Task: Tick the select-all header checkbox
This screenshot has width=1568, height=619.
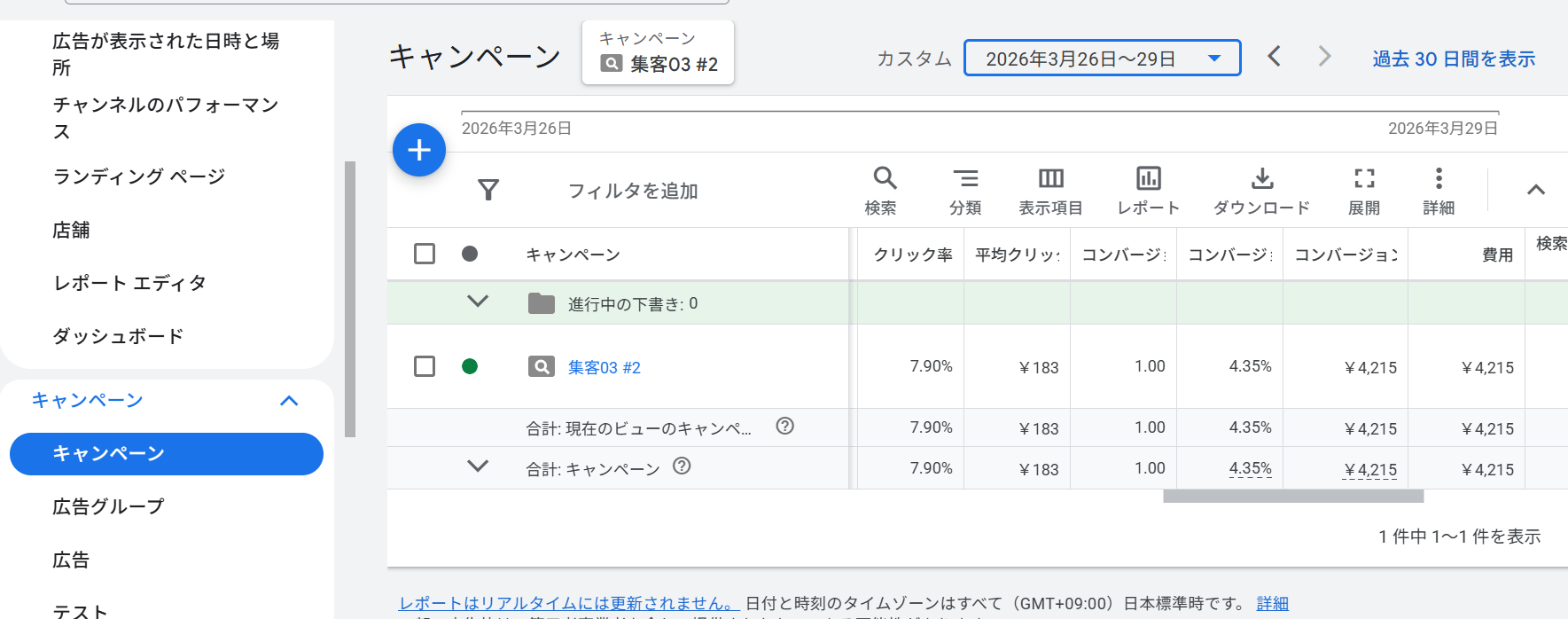Action: click(x=425, y=254)
